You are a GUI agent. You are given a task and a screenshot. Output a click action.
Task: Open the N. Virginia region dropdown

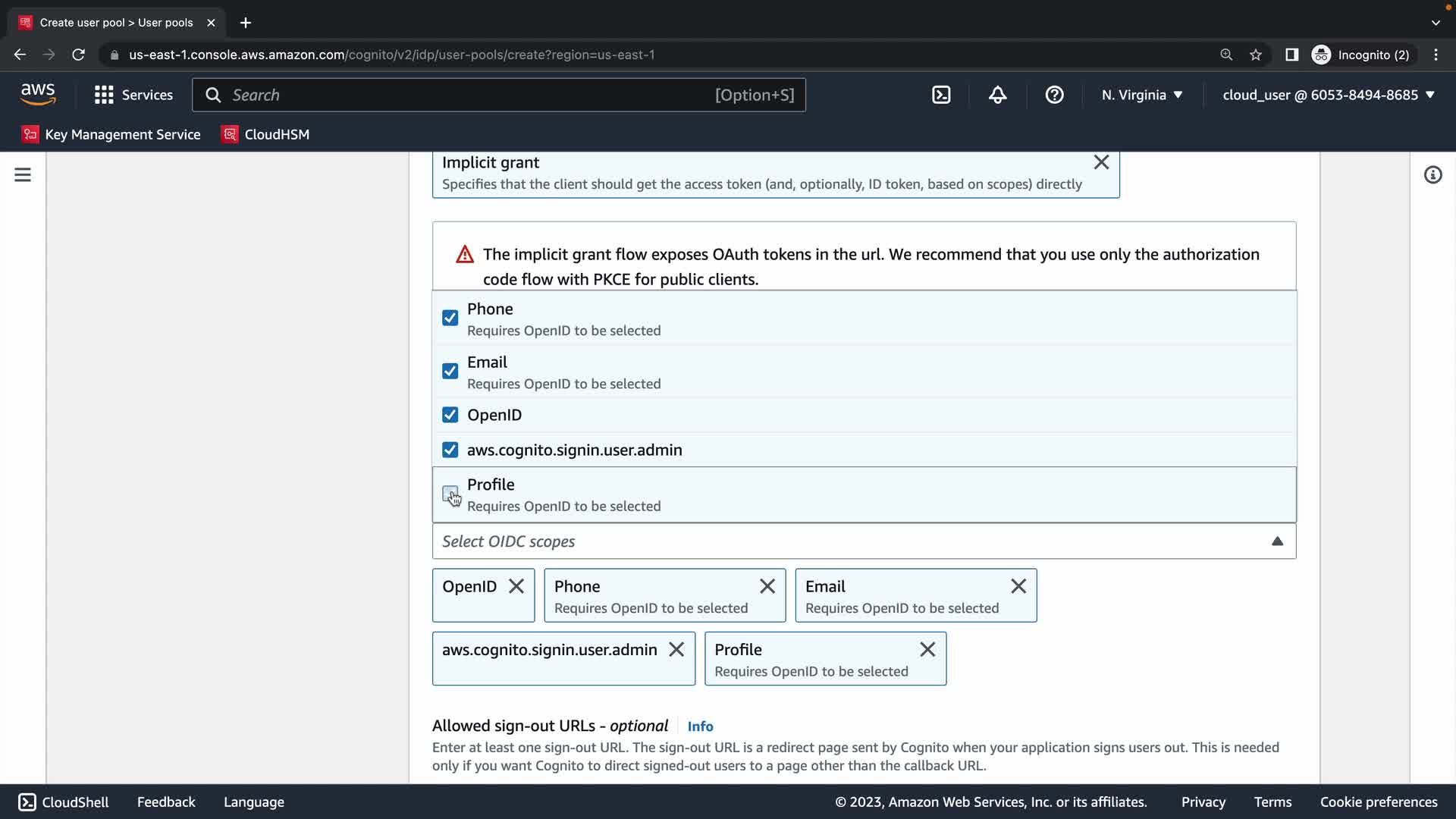(x=1142, y=95)
